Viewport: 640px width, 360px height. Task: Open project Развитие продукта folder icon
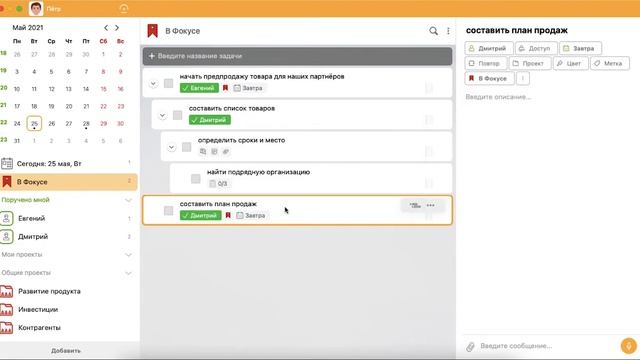(7, 291)
